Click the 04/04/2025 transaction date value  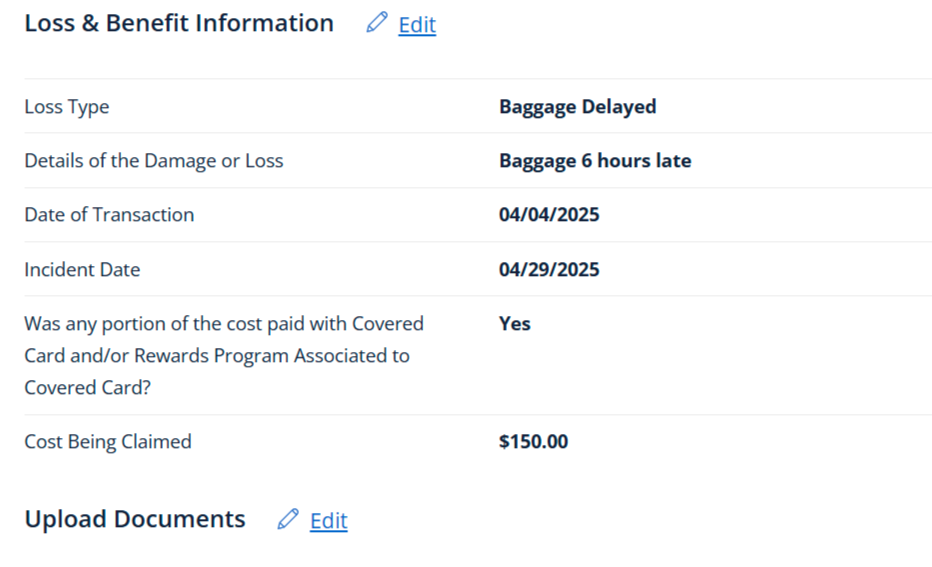pos(549,214)
